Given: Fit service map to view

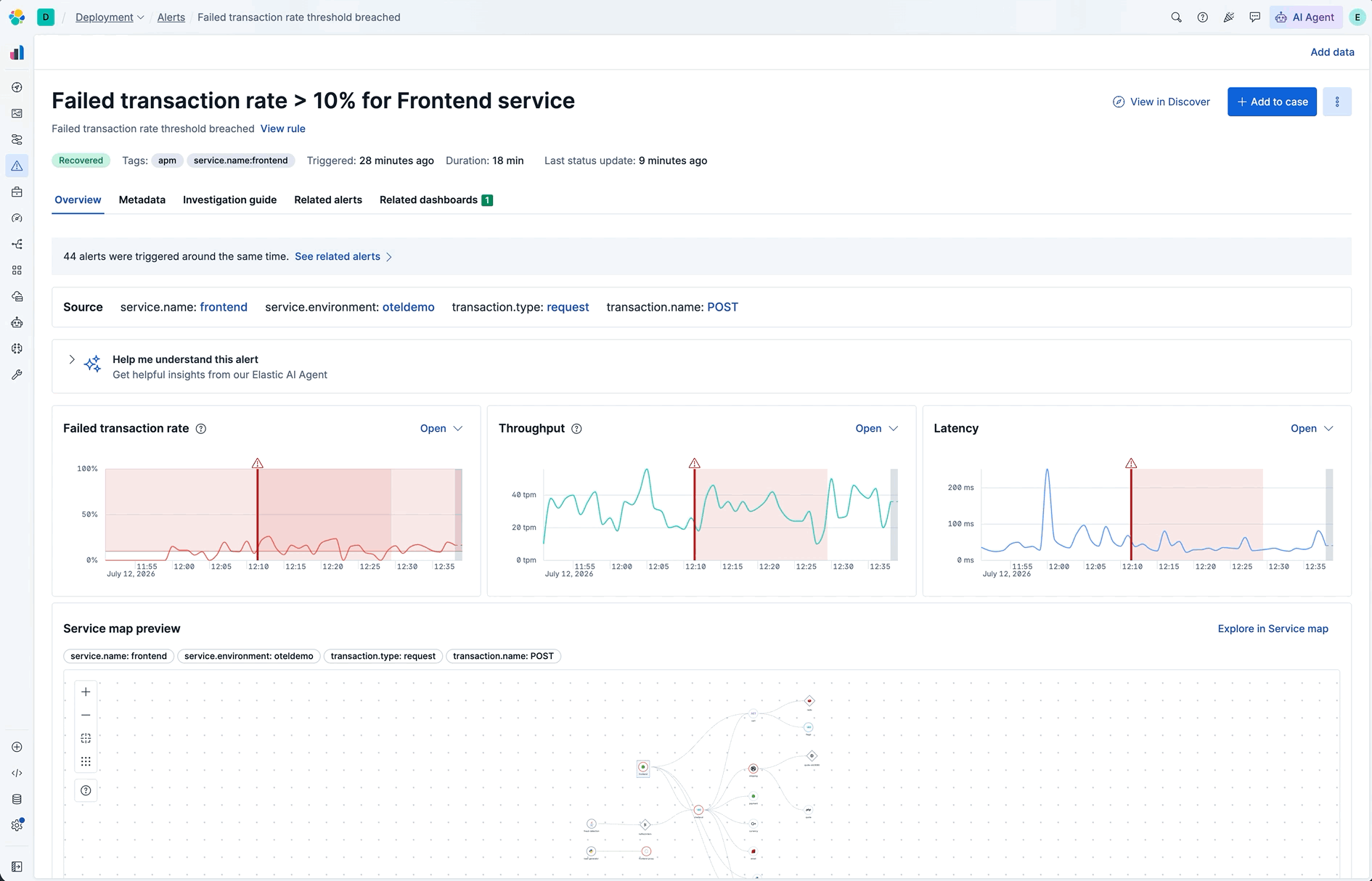Looking at the screenshot, I should [86, 738].
